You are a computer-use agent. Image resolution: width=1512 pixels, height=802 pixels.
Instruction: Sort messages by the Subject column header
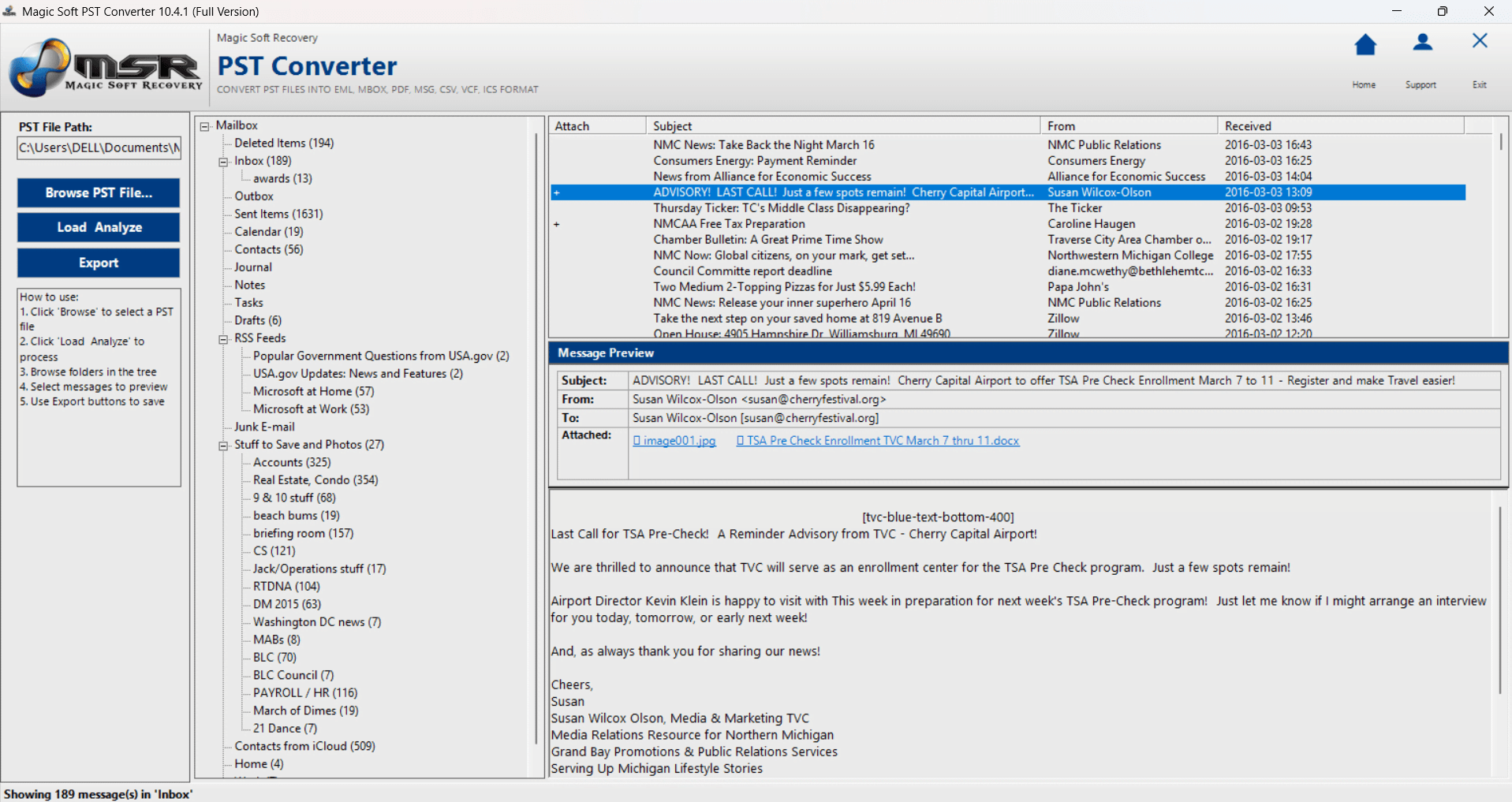pos(843,126)
